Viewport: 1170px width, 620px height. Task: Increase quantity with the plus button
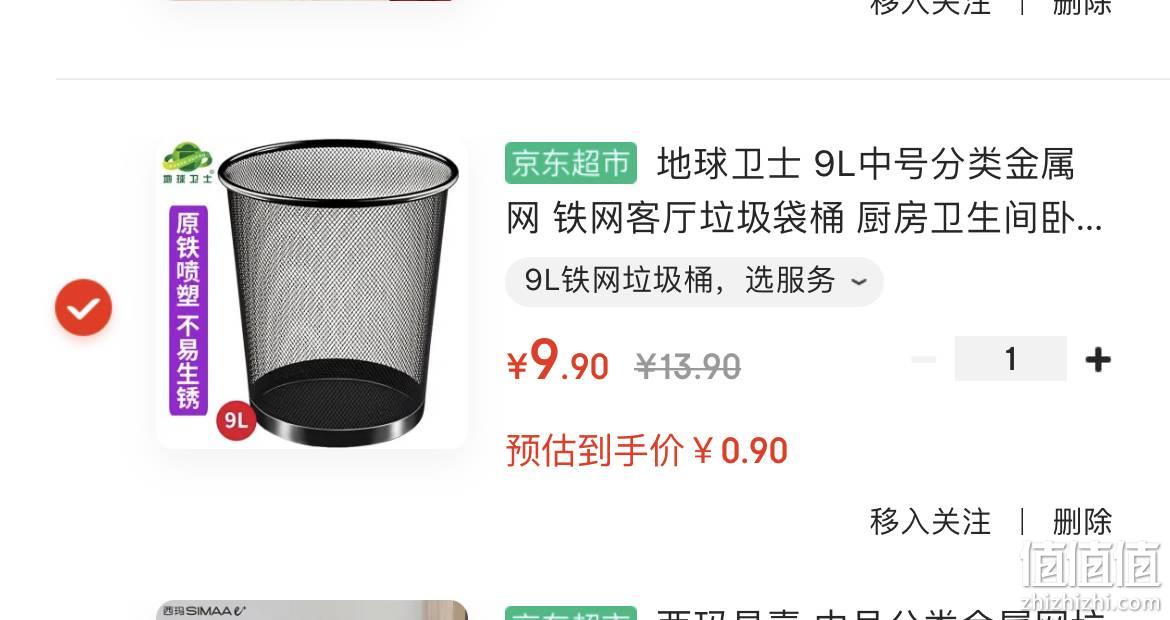tap(1098, 360)
